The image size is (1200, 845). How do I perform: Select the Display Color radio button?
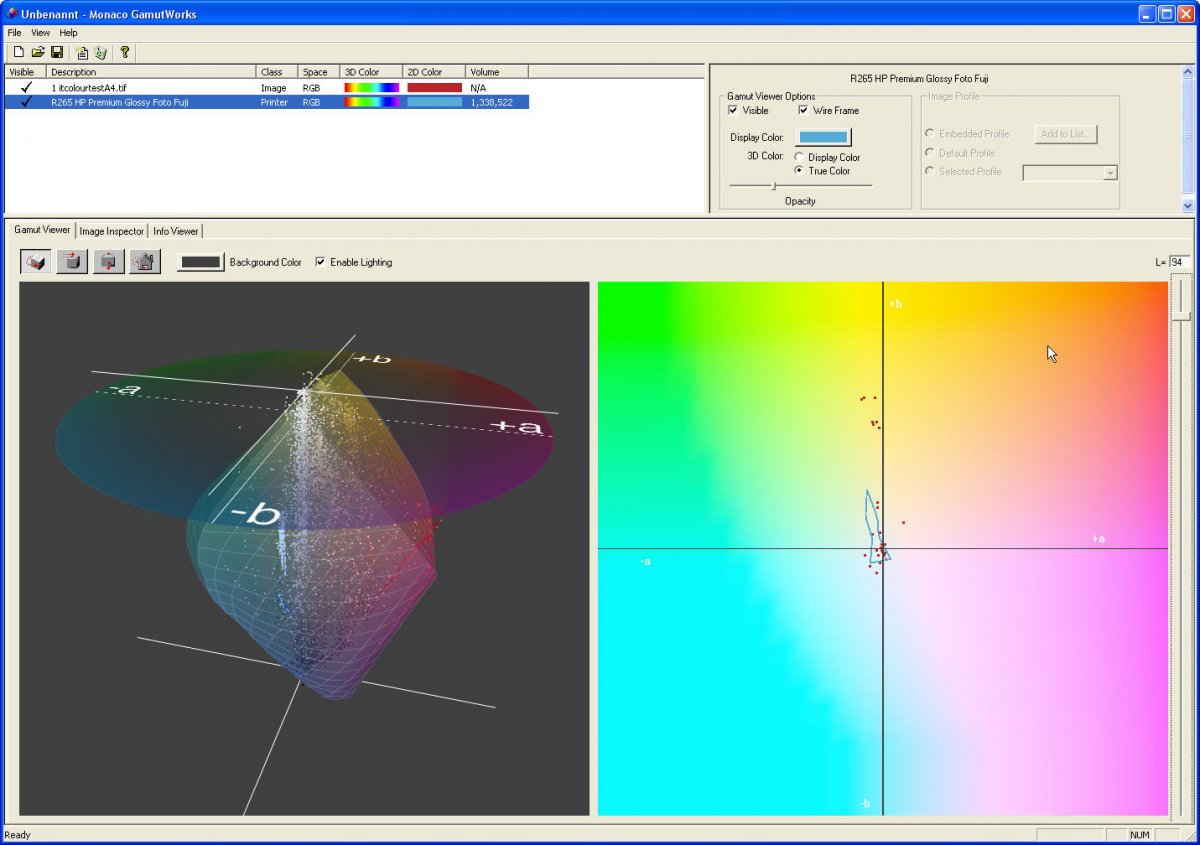799,157
